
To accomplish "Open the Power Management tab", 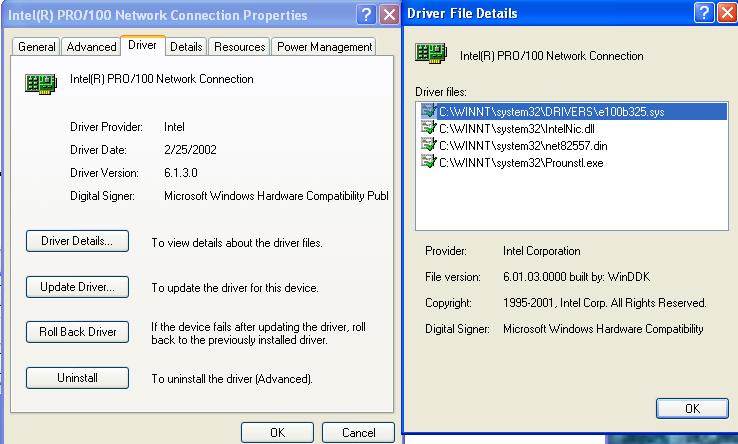I will [325, 47].
